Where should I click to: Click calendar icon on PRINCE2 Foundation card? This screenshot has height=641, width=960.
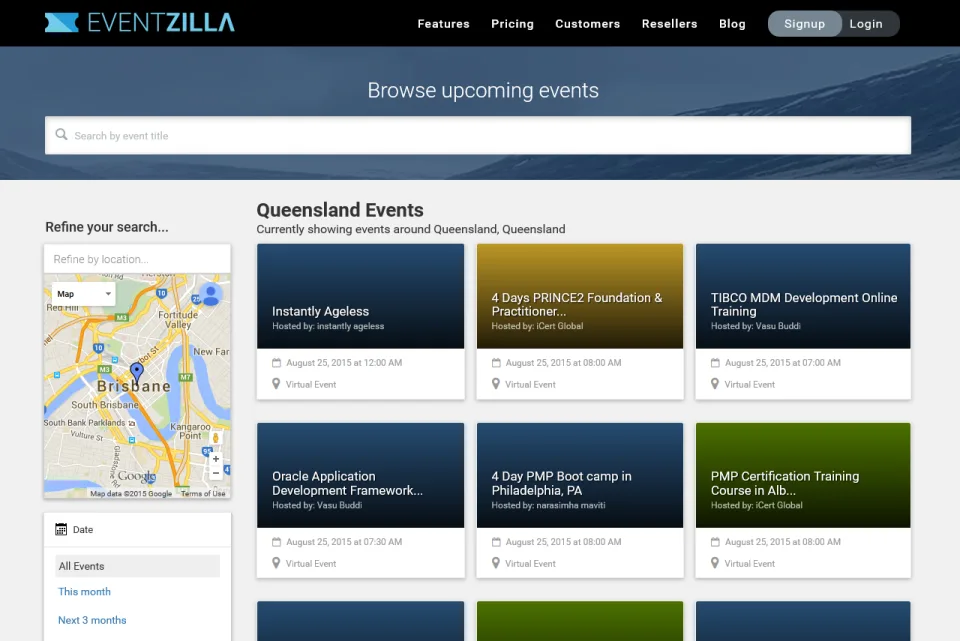pyautogui.click(x=496, y=362)
